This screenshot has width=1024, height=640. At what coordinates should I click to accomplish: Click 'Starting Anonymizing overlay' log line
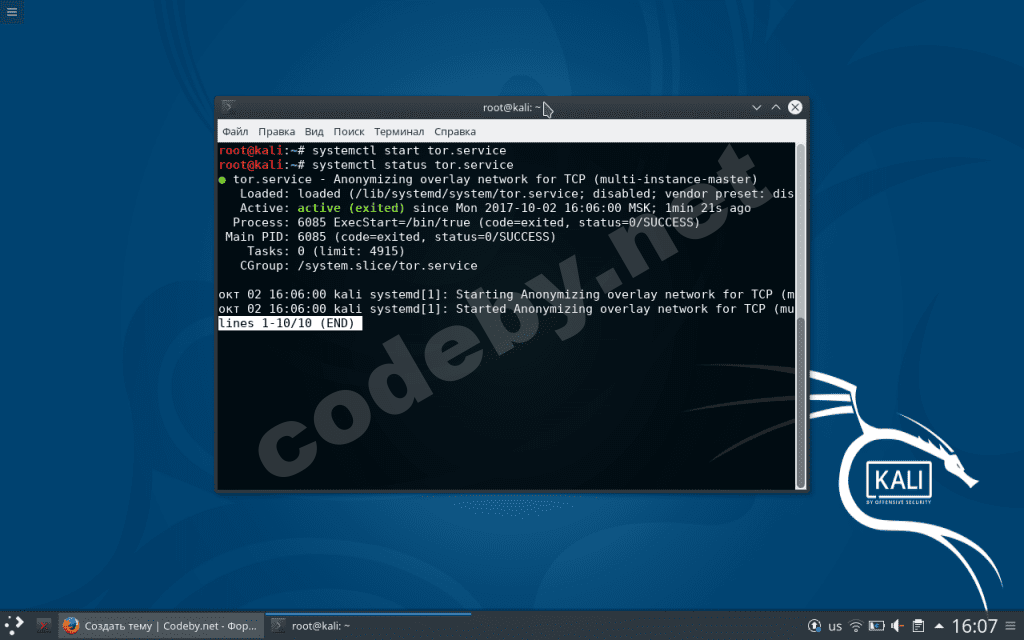tap(506, 295)
